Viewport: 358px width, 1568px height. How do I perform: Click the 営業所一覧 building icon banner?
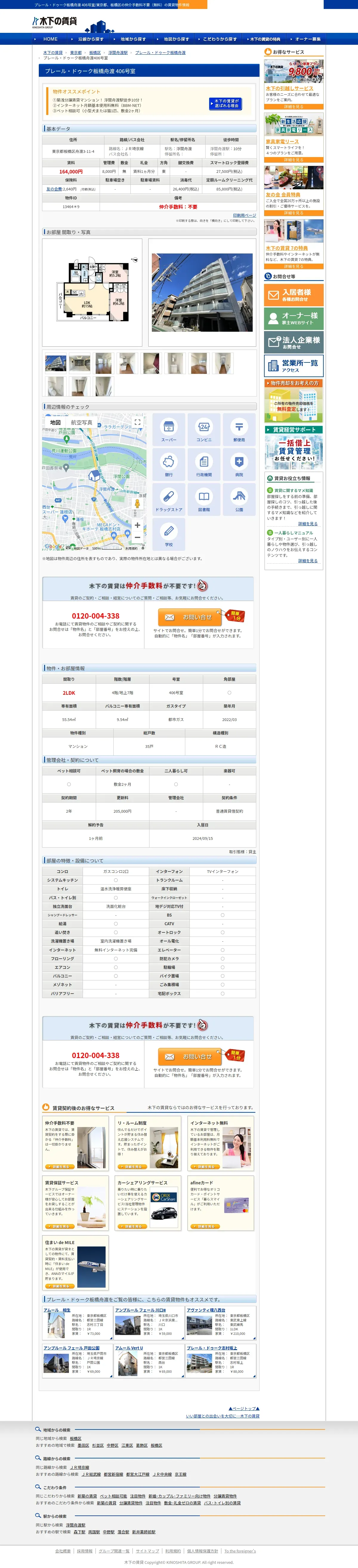294,366
